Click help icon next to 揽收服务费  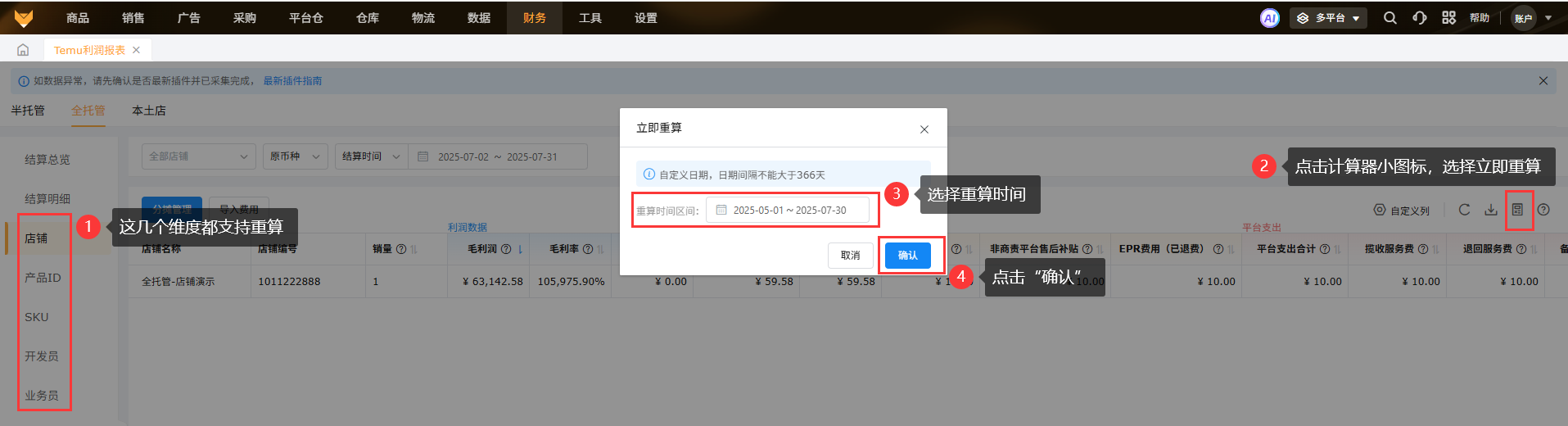pyautogui.click(x=1423, y=249)
